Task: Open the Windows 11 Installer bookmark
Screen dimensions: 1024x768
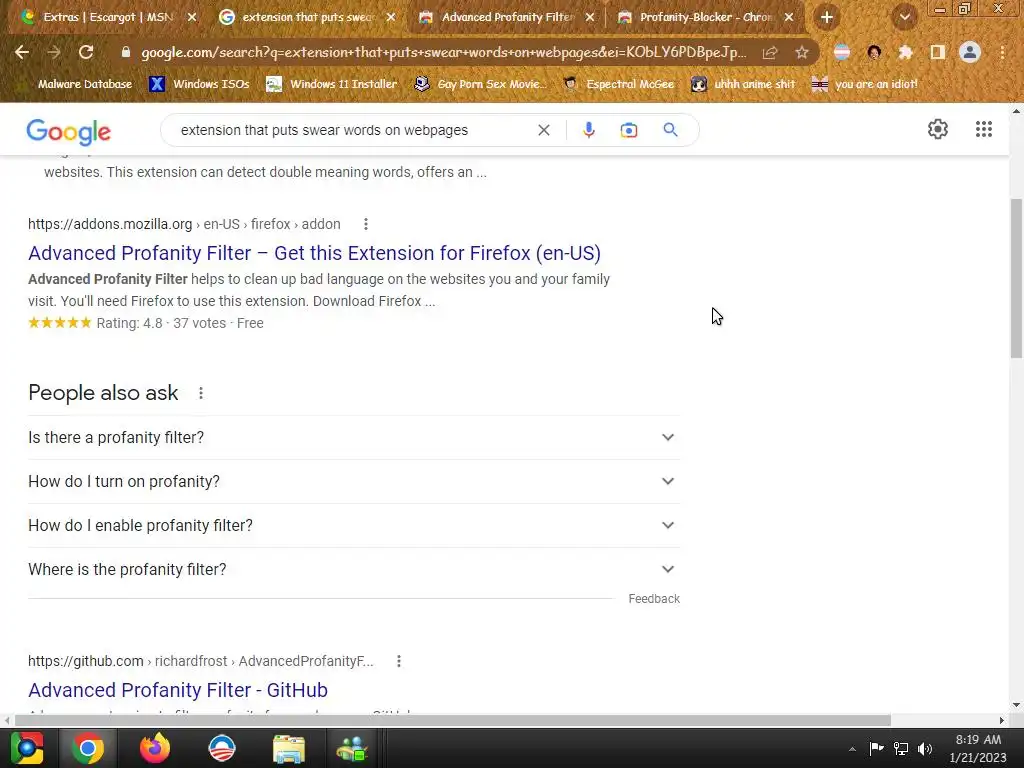Action: pos(332,84)
